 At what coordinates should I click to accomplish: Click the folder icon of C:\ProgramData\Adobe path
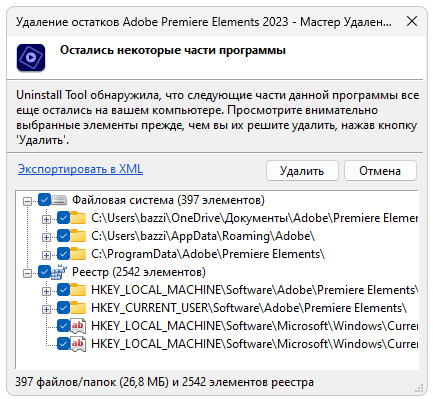coord(78,254)
